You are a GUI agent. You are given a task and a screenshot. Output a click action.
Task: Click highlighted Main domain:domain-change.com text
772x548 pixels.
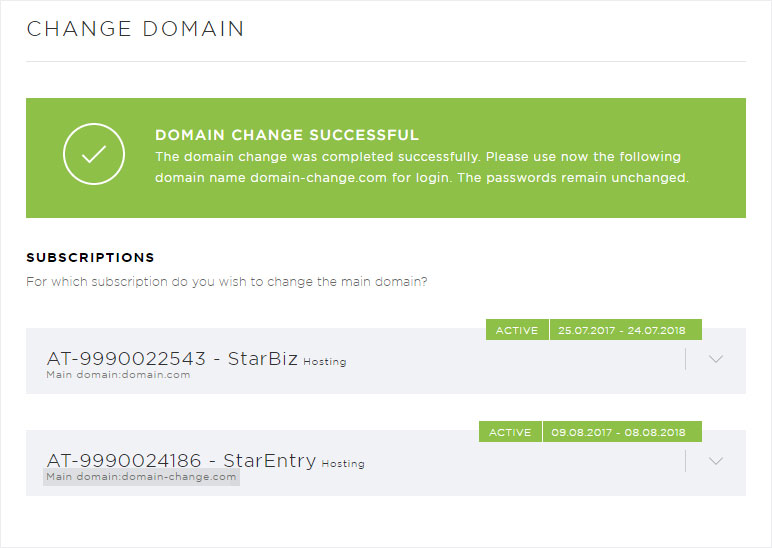click(141, 477)
